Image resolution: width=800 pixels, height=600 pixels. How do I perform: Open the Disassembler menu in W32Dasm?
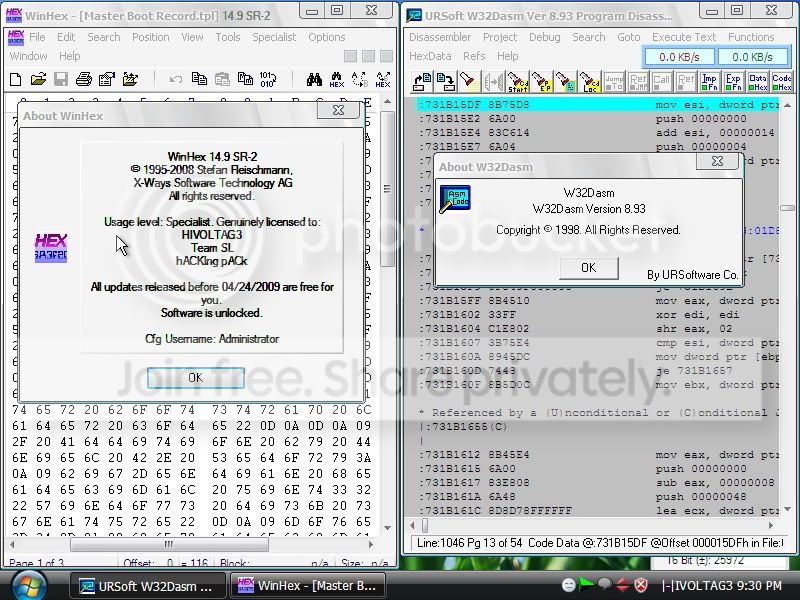point(440,37)
